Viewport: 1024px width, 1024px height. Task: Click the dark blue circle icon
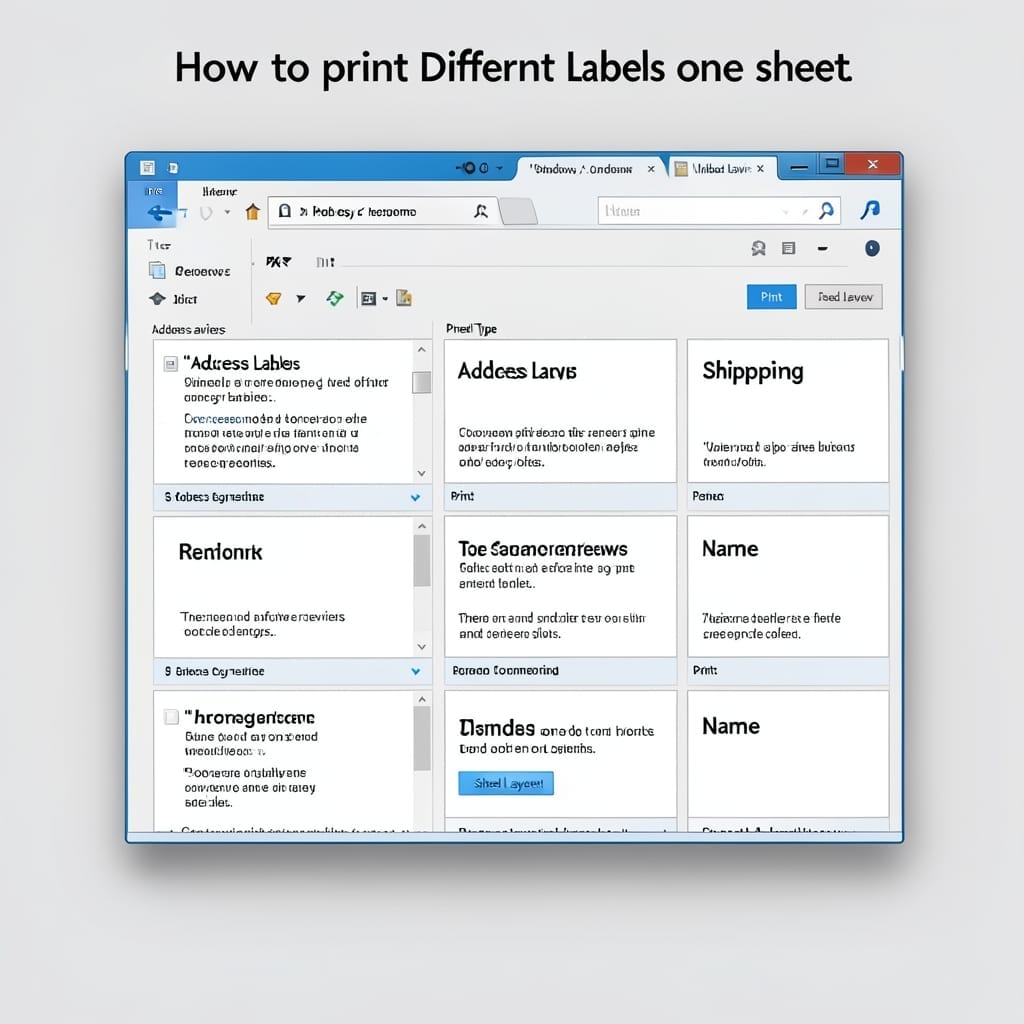point(872,248)
